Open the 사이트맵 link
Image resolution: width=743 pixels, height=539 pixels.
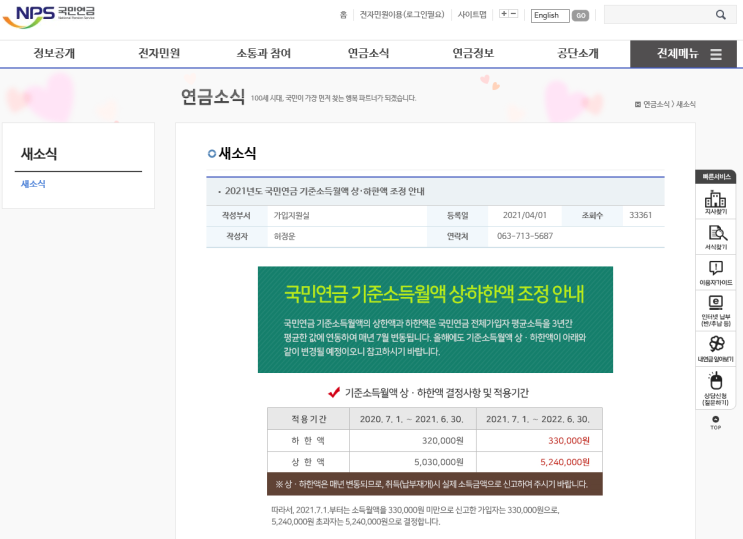click(x=472, y=15)
